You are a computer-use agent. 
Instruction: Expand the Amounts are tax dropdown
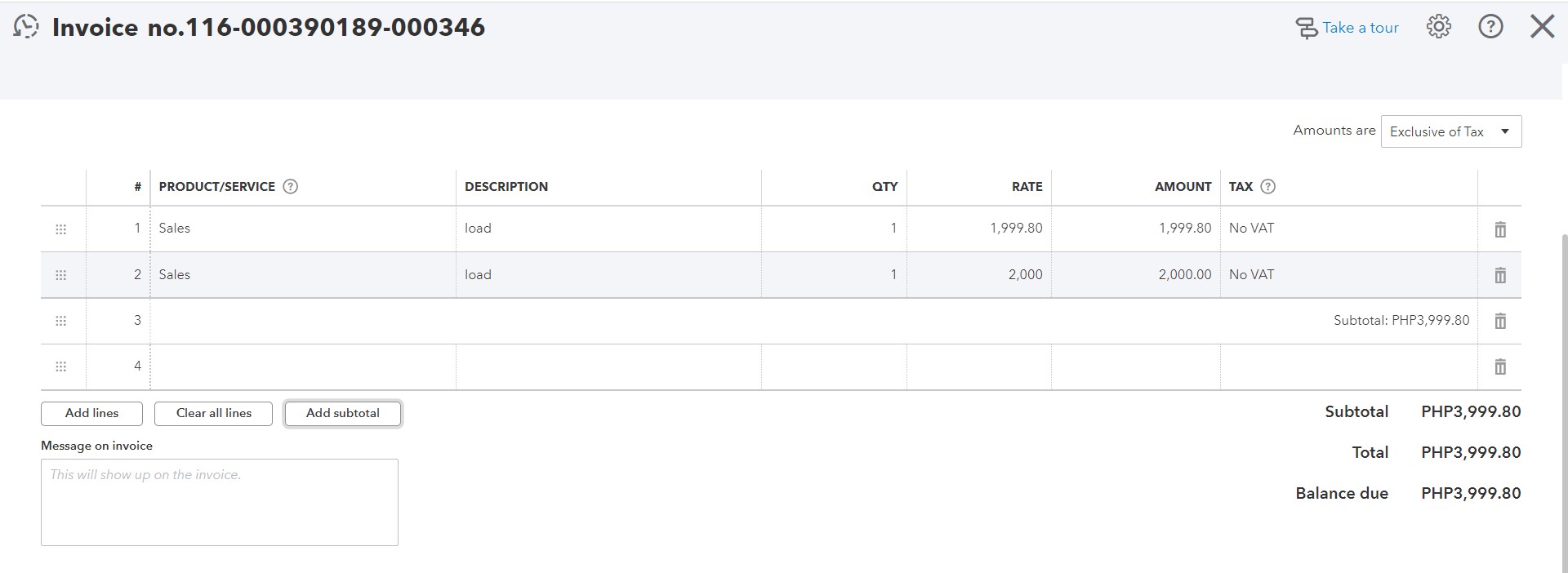pos(1450,131)
